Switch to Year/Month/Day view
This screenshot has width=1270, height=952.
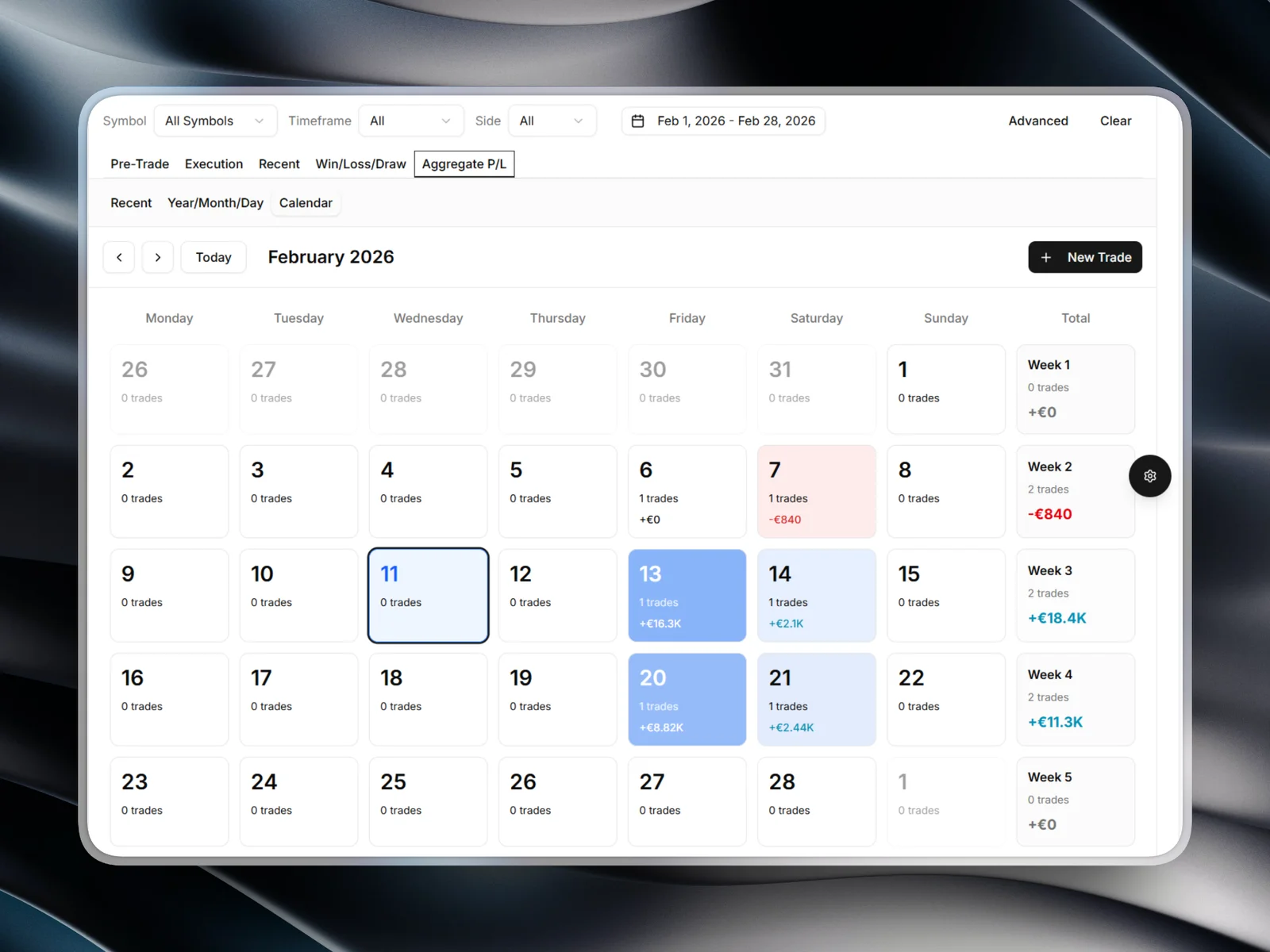pyautogui.click(x=215, y=203)
